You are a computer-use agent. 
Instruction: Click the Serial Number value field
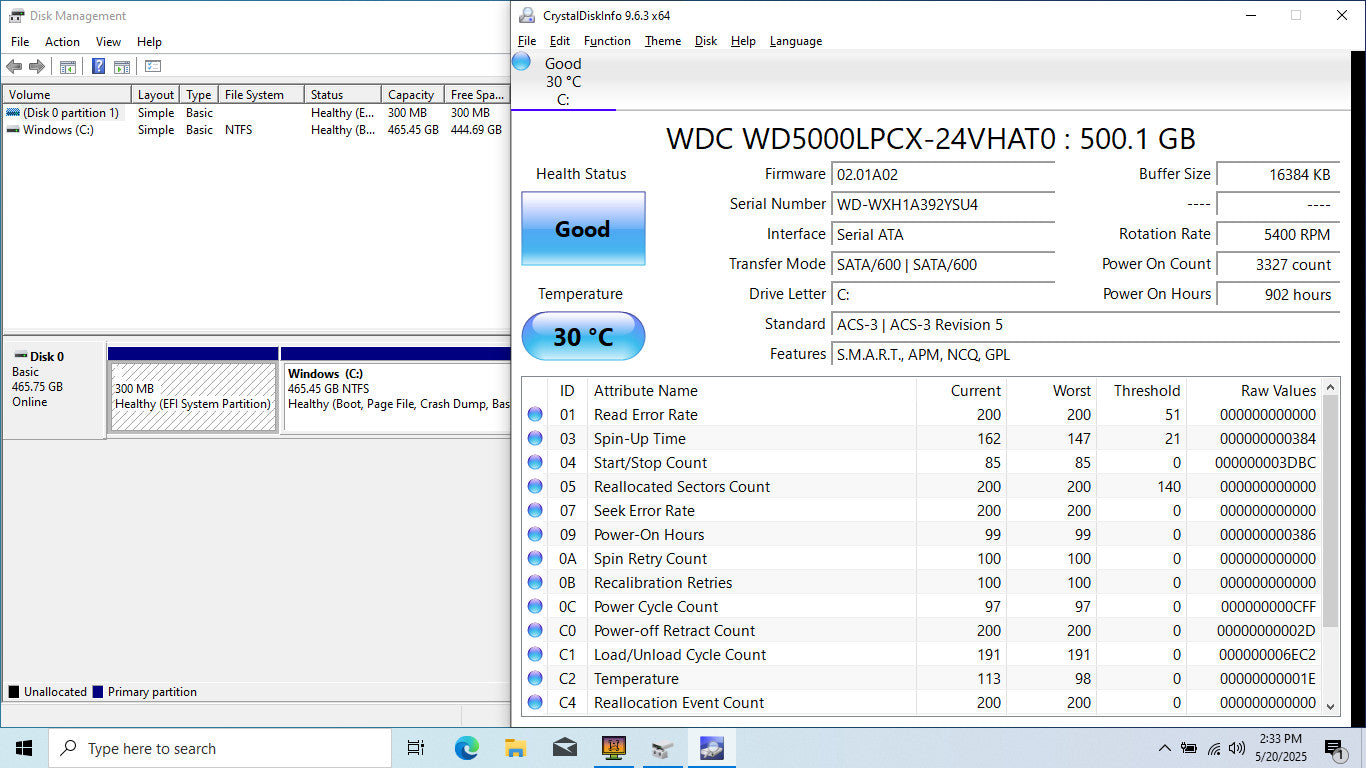tap(943, 204)
